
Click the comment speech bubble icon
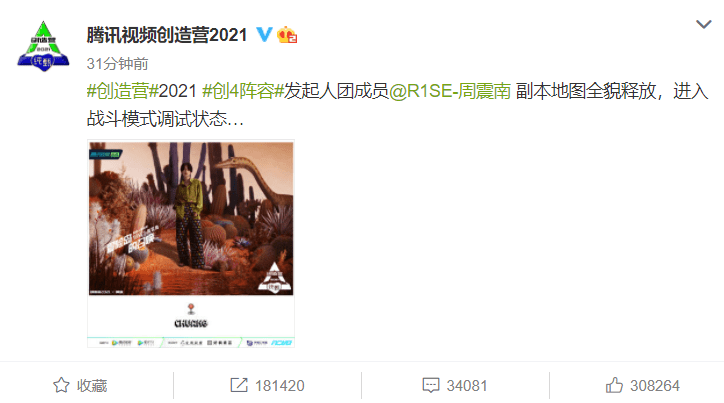coord(431,385)
